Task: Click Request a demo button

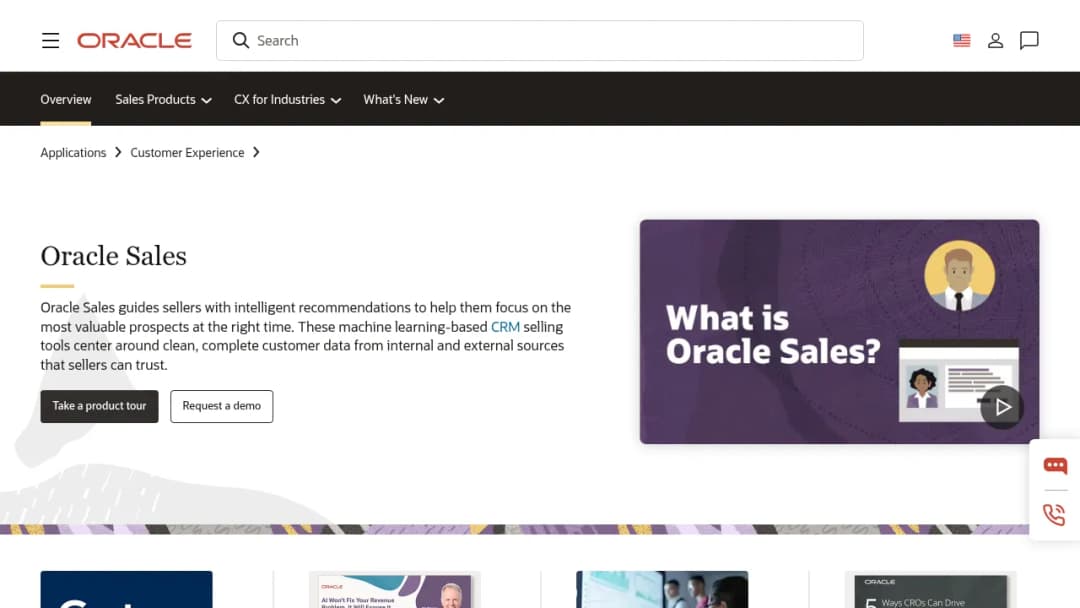Action: [x=222, y=406]
